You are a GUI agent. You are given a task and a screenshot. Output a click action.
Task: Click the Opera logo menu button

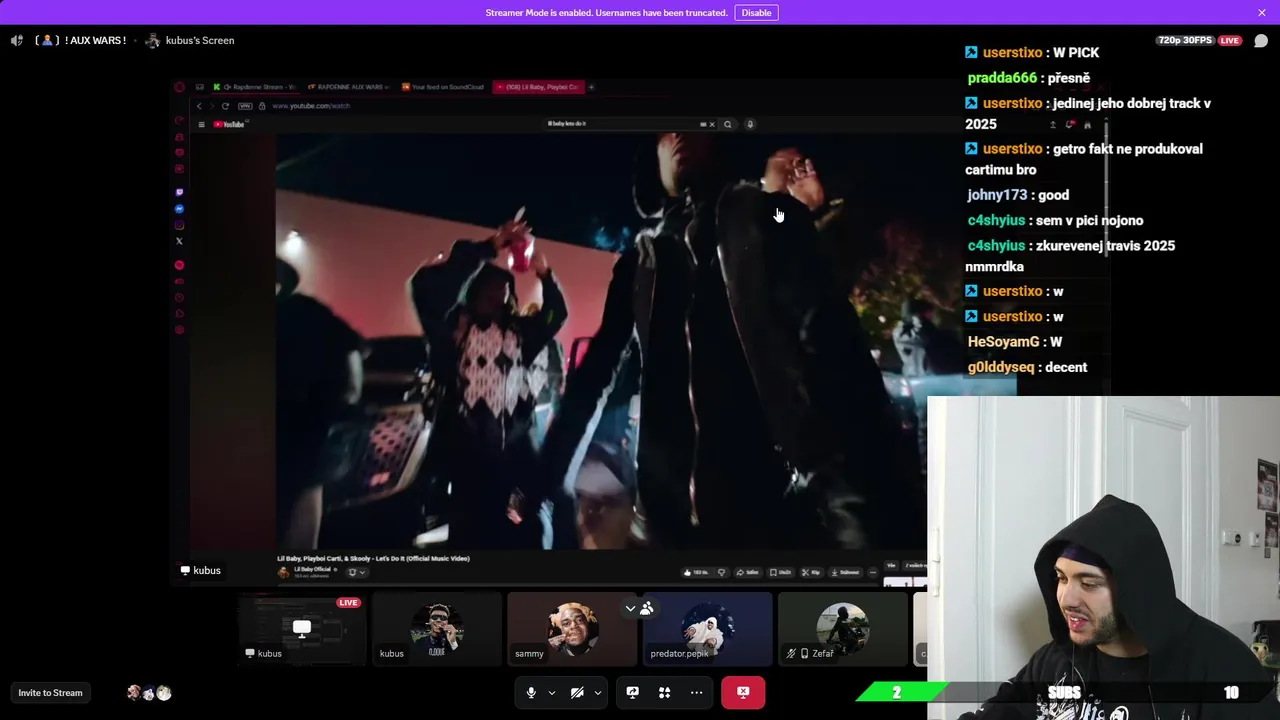(x=179, y=87)
